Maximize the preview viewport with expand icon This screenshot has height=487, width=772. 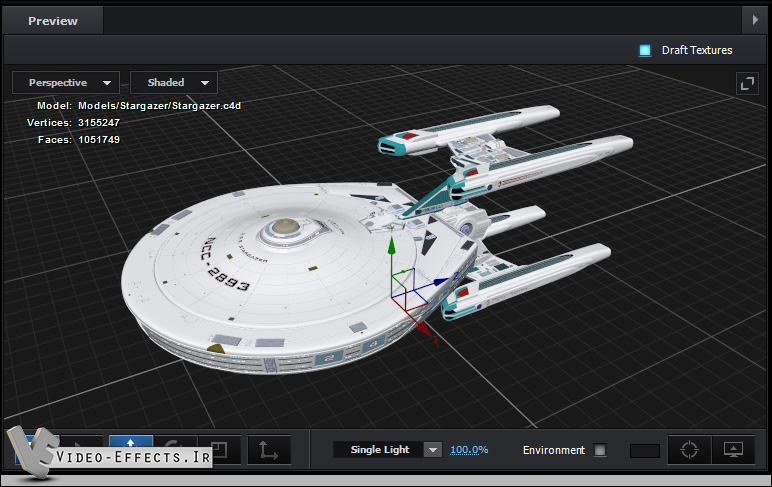pyautogui.click(x=747, y=83)
